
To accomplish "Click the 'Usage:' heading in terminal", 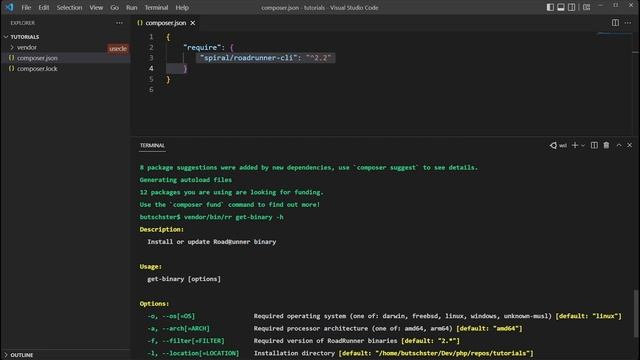I will tap(151, 267).
